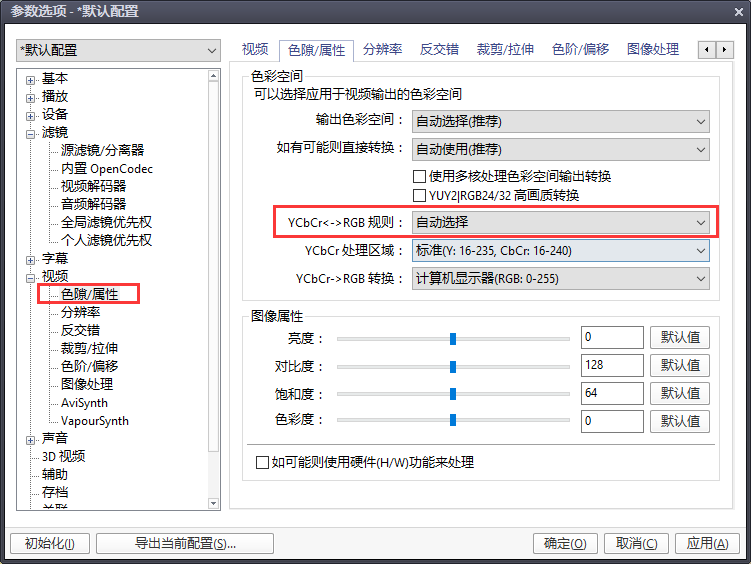751x564 pixels.
Task: Focus the 色彩度 value field
Action: tap(612, 421)
